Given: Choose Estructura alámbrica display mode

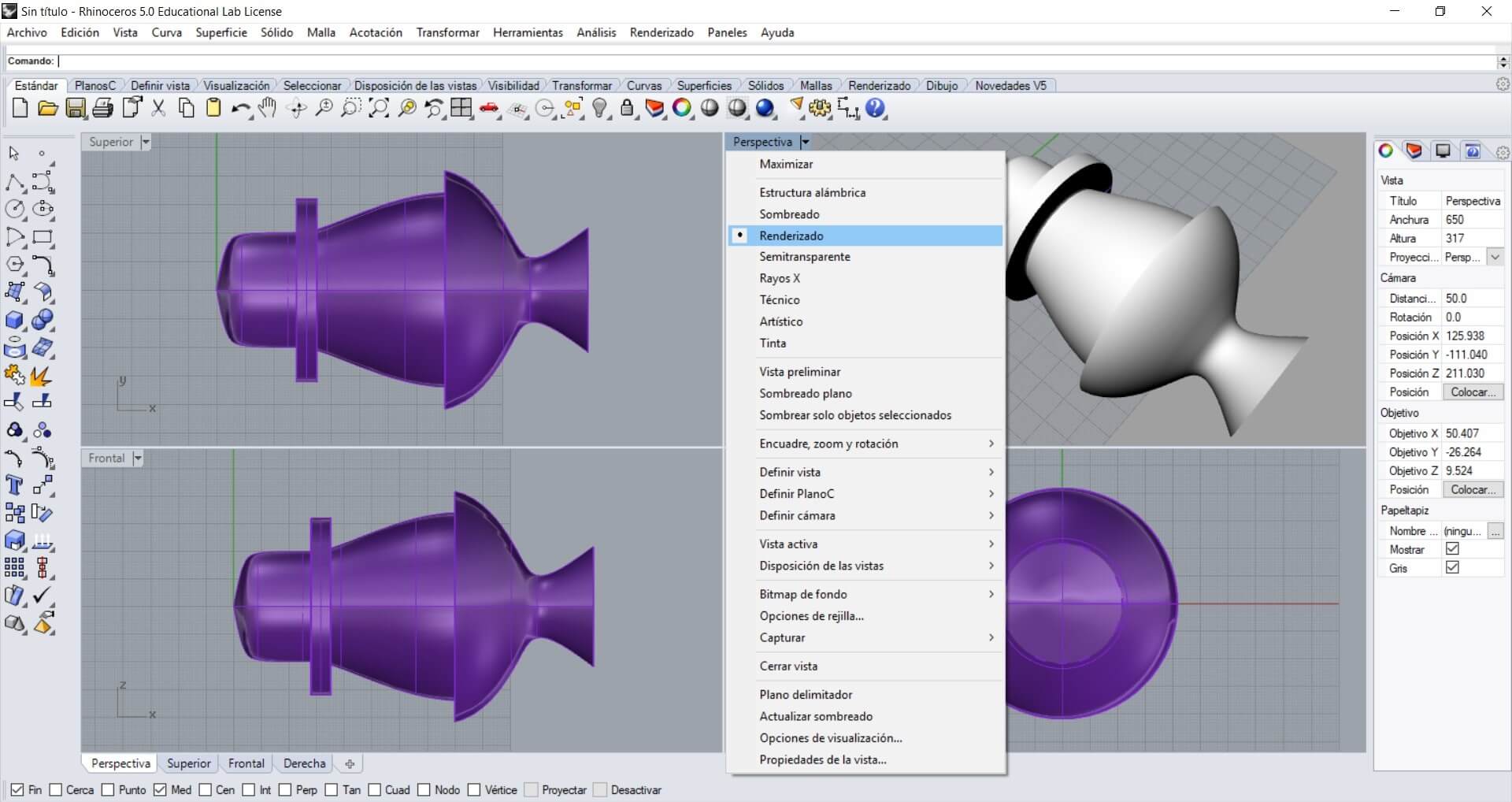Looking at the screenshot, I should click(x=865, y=192).
